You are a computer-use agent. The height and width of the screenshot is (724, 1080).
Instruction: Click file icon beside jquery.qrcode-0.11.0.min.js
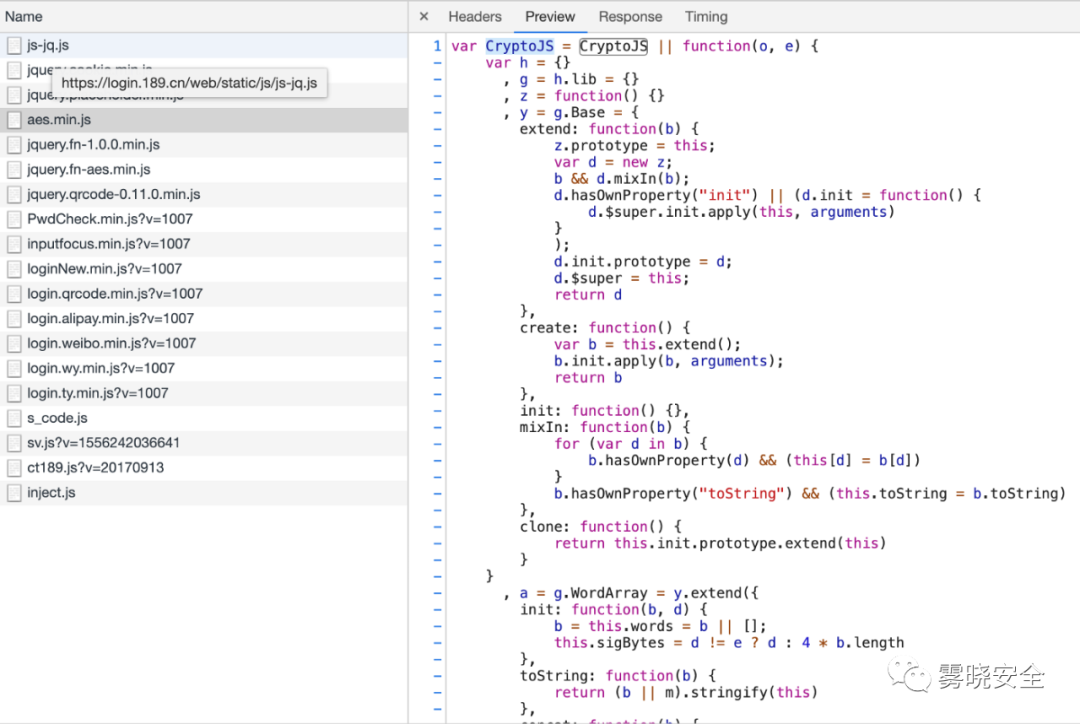point(14,195)
